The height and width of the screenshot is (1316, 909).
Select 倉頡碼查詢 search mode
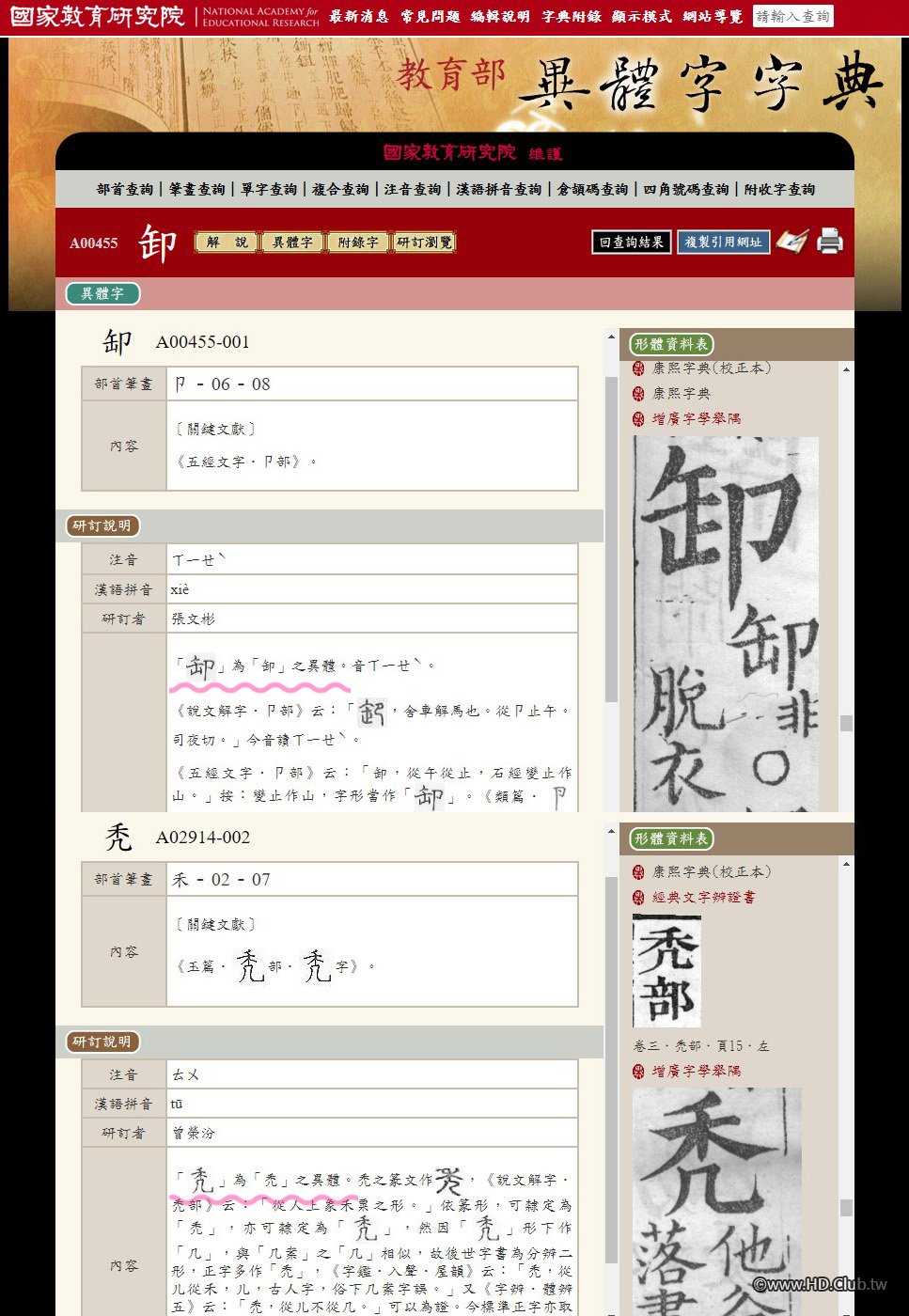click(592, 189)
